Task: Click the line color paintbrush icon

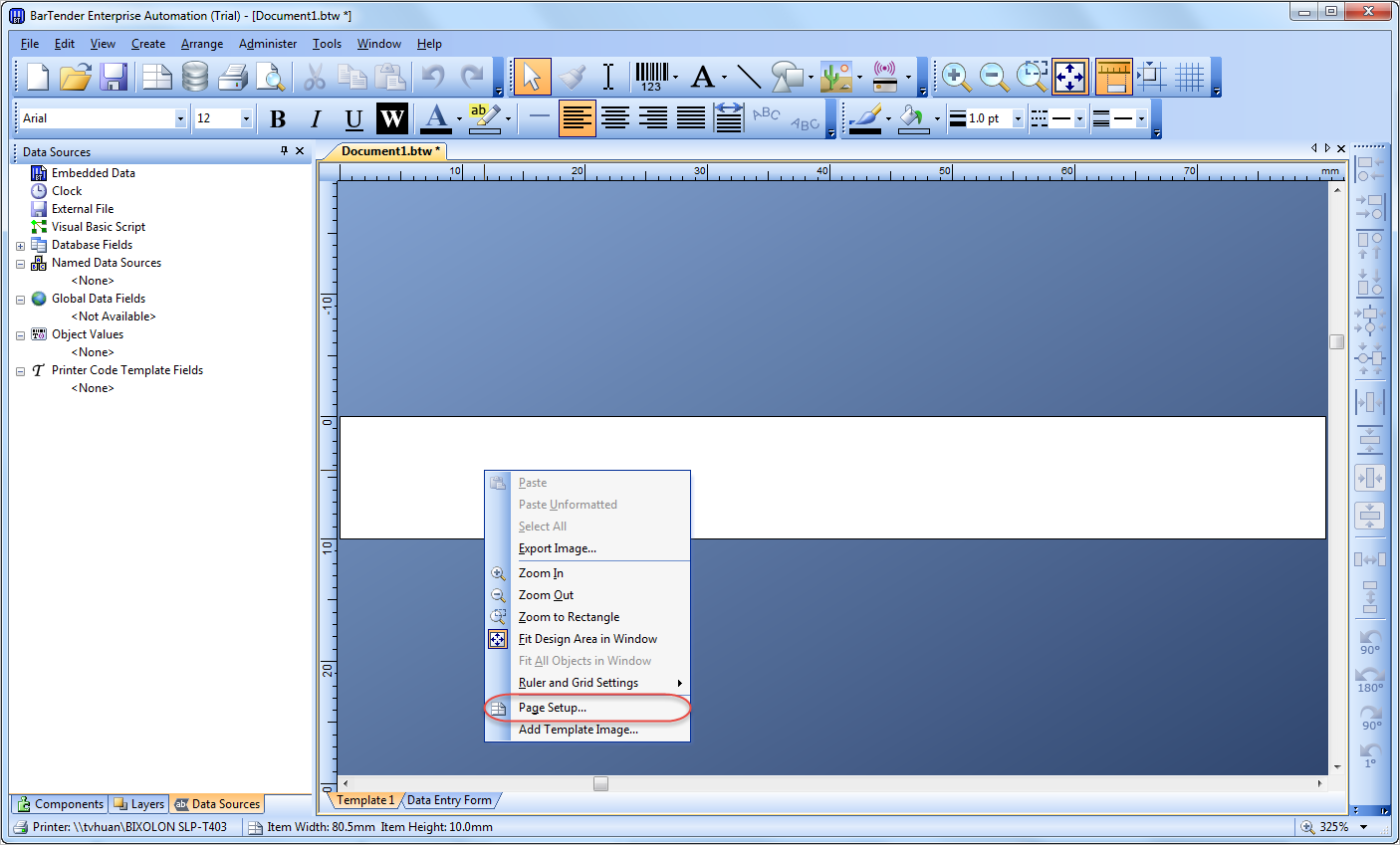Action: point(864,118)
